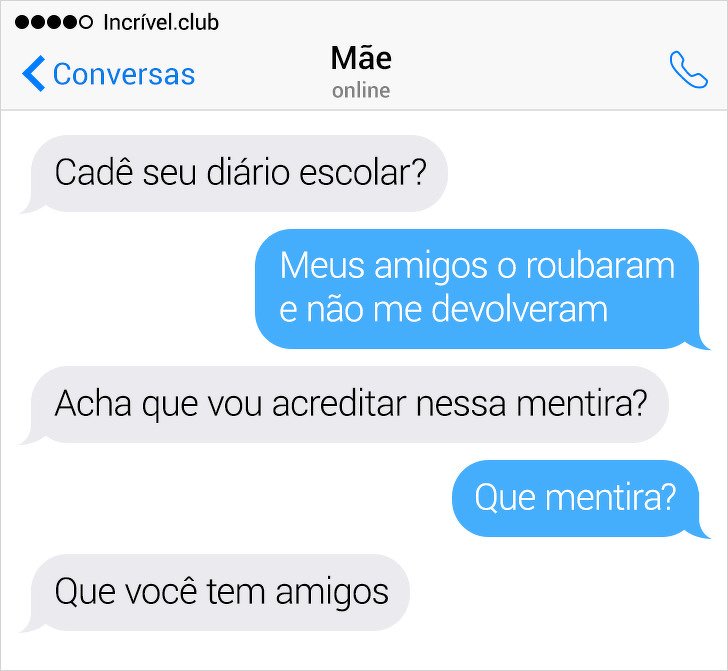Viewport: 728px width, 671px height.
Task: Click the blue back chevron arrow
Action: point(33,73)
